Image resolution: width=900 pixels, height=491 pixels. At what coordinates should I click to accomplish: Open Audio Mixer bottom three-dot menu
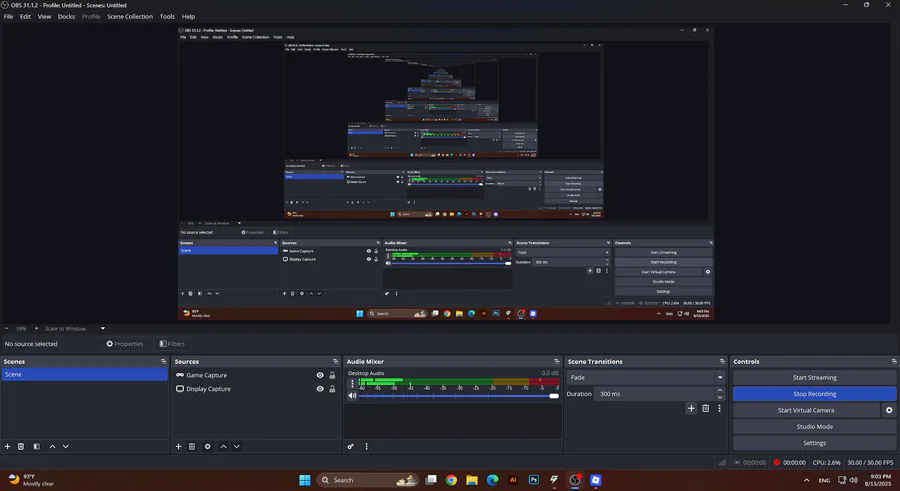tap(366, 446)
